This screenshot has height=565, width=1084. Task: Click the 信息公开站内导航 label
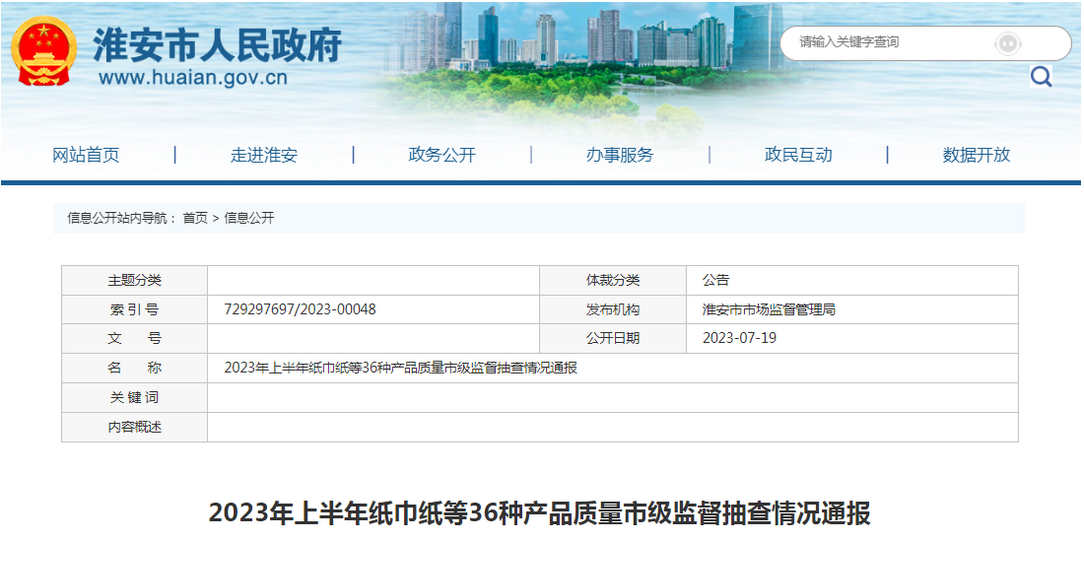tap(120, 218)
